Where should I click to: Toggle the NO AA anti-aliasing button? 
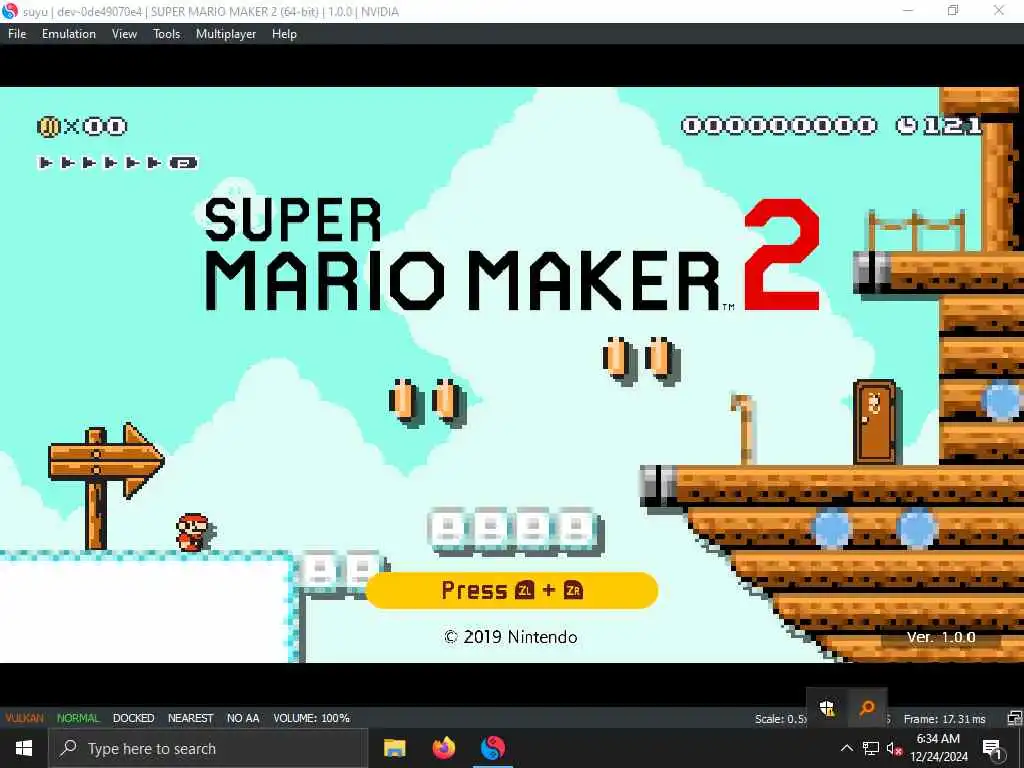tap(243, 718)
